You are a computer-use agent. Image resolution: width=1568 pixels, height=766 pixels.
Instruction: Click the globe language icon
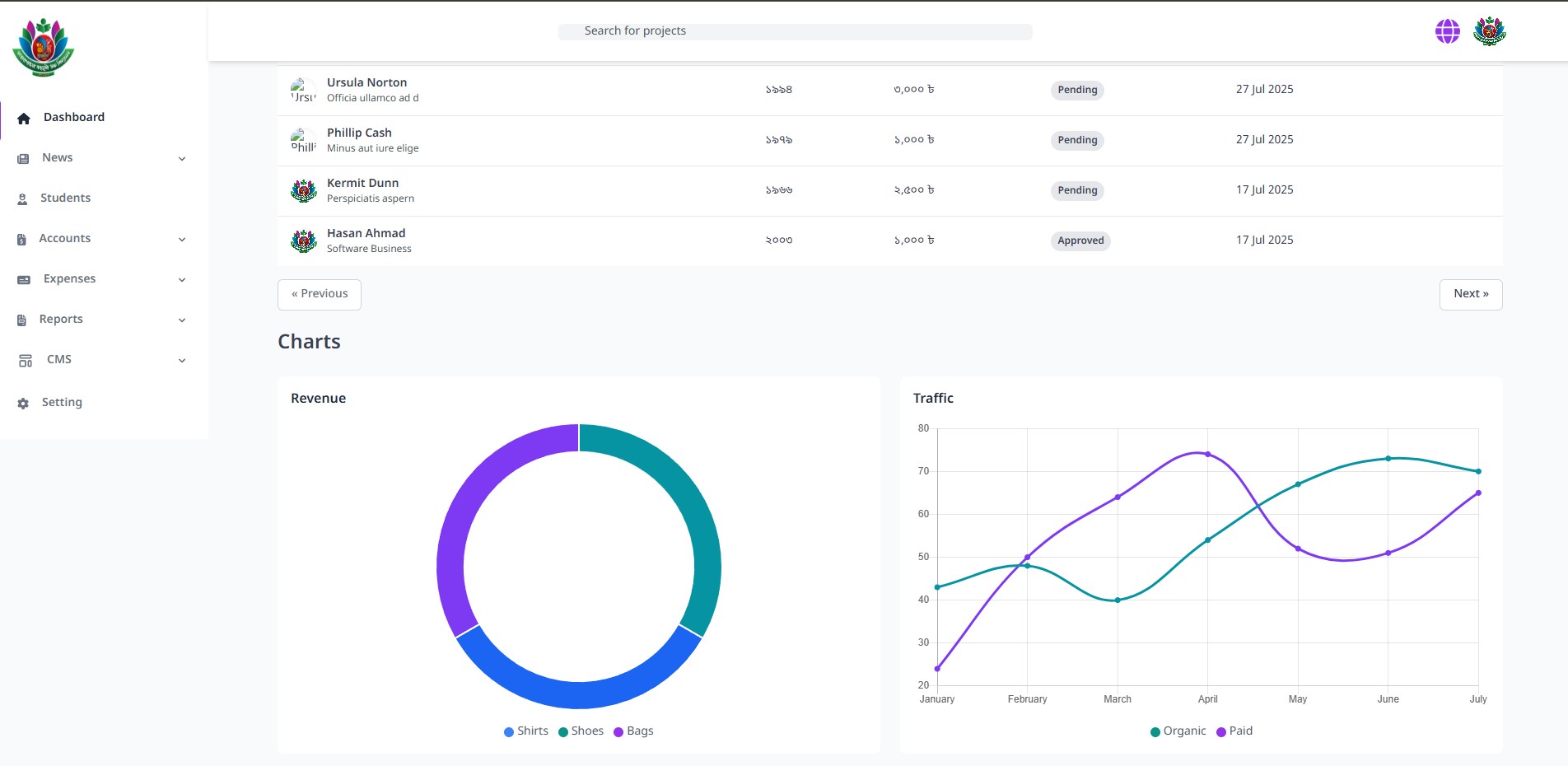point(1447,31)
